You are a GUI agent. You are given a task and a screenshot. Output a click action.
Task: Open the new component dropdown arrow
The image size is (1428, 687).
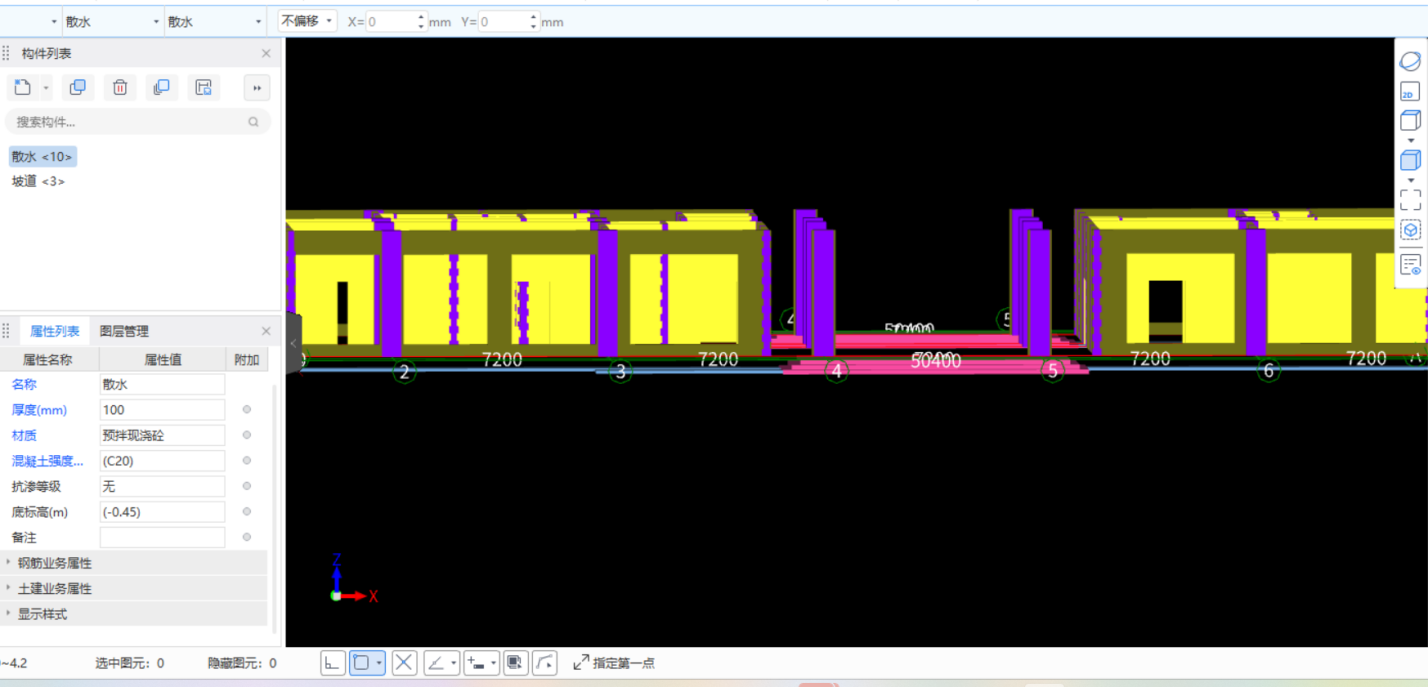point(46,89)
